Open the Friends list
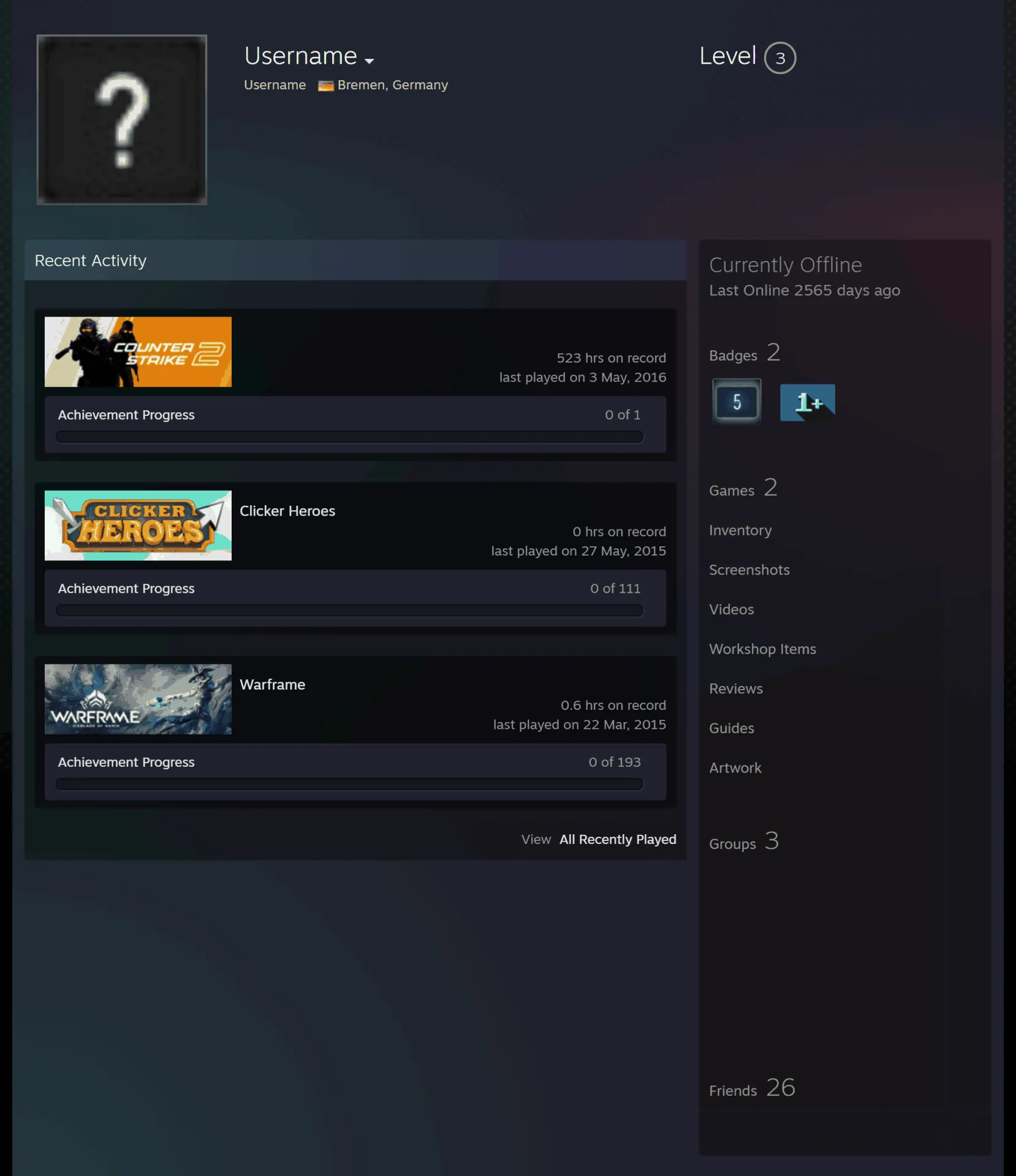This screenshot has width=1016, height=1176. click(x=752, y=1088)
